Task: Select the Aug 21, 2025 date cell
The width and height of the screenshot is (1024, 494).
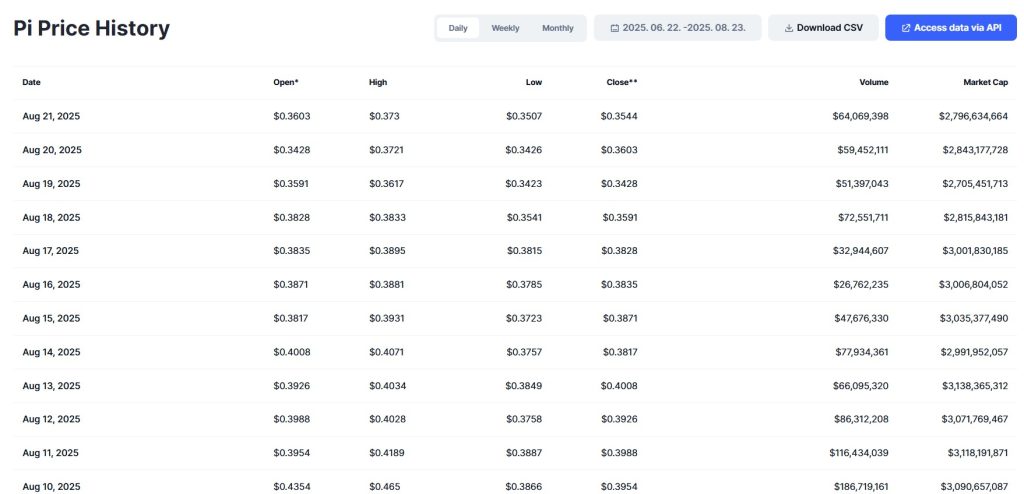Action: click(x=51, y=116)
